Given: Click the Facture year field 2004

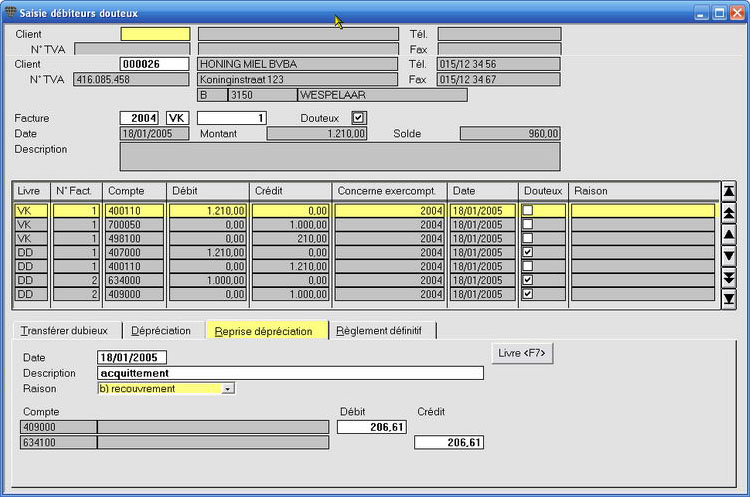Looking at the screenshot, I should (139, 118).
